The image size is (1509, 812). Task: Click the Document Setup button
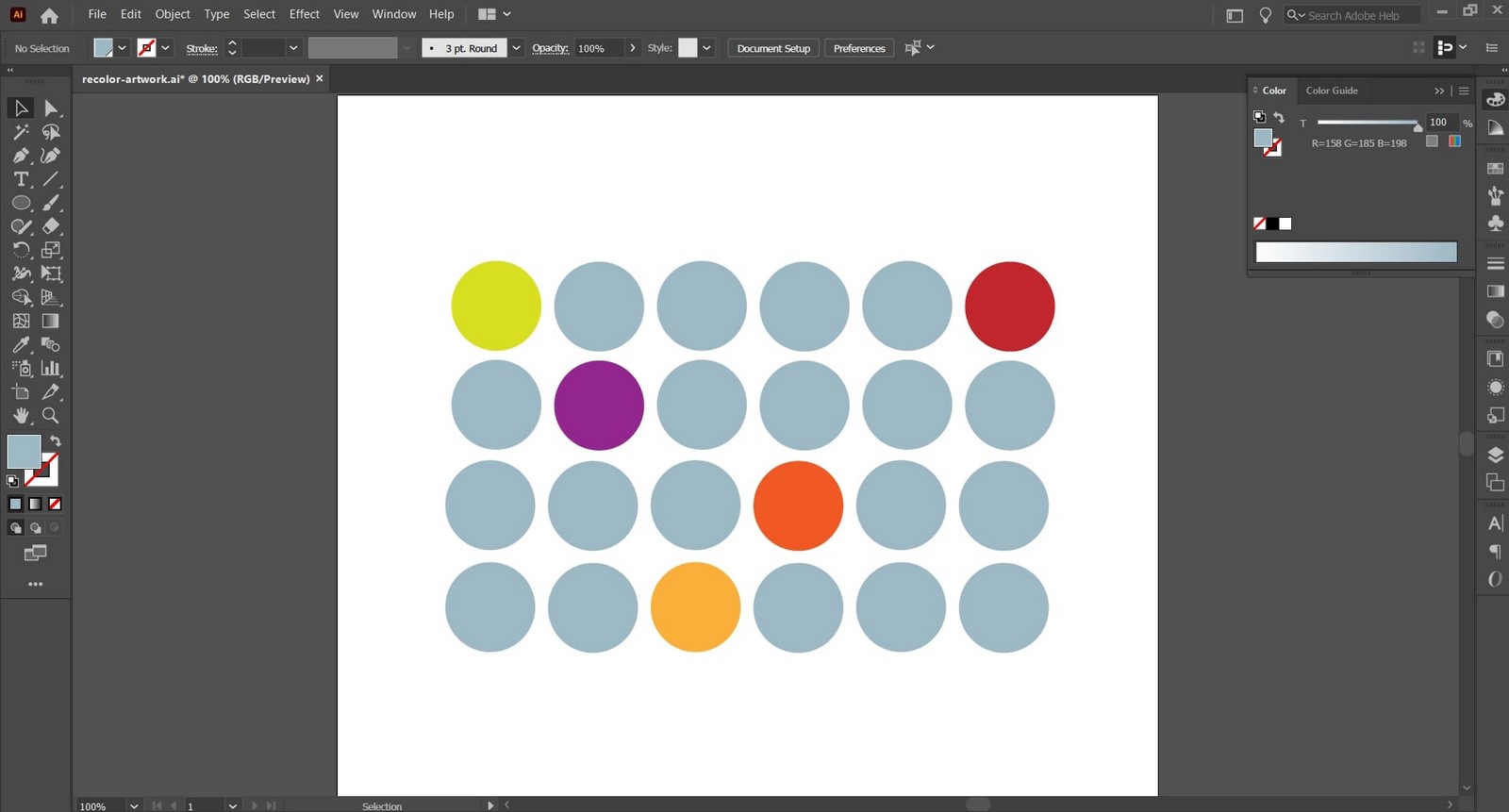click(773, 48)
